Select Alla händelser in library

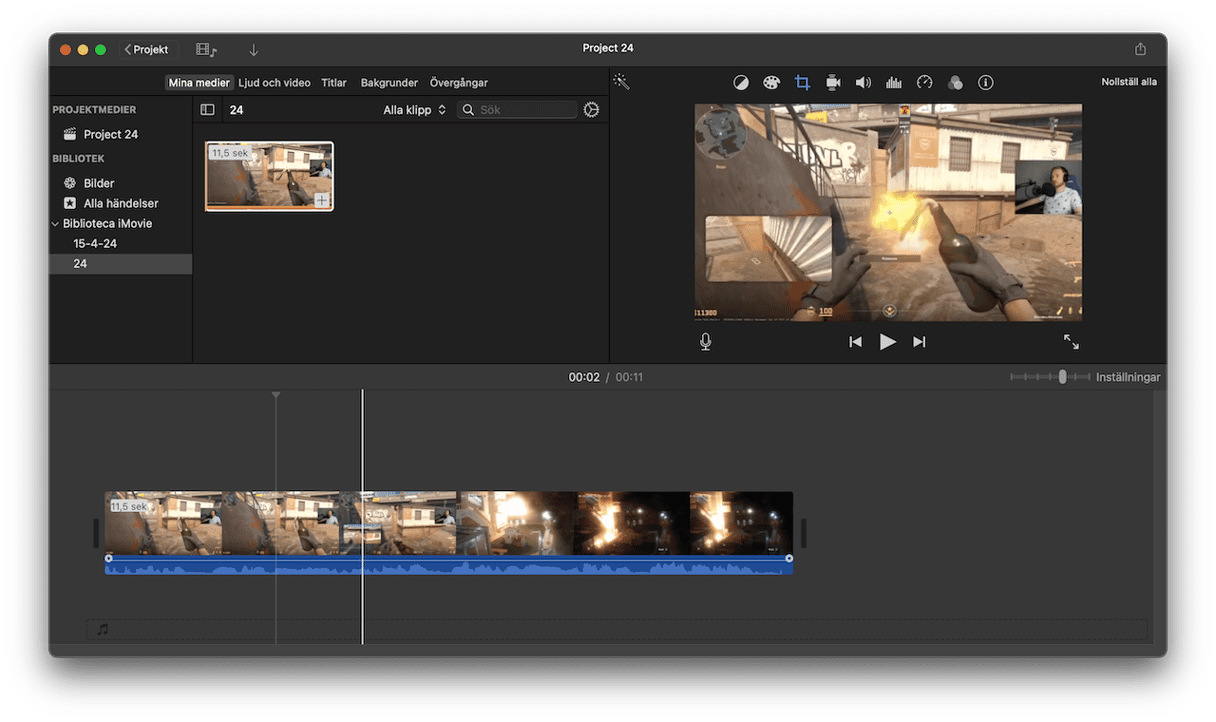tap(121, 203)
